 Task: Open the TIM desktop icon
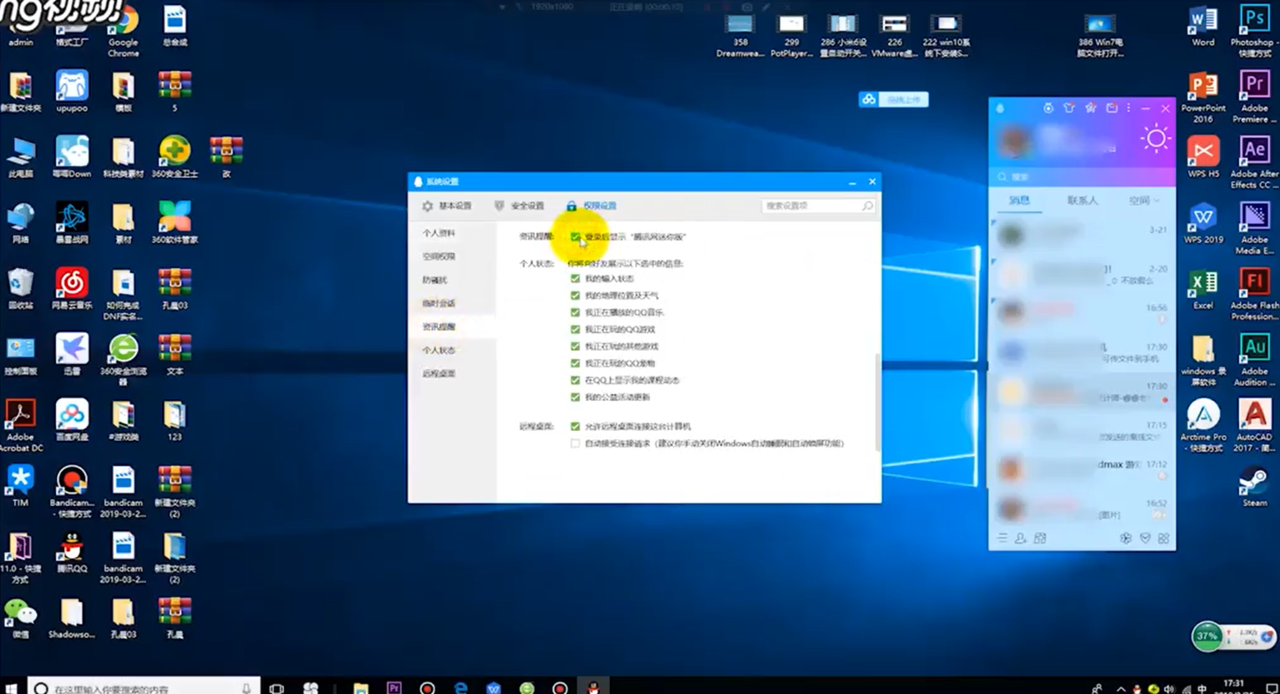20,487
